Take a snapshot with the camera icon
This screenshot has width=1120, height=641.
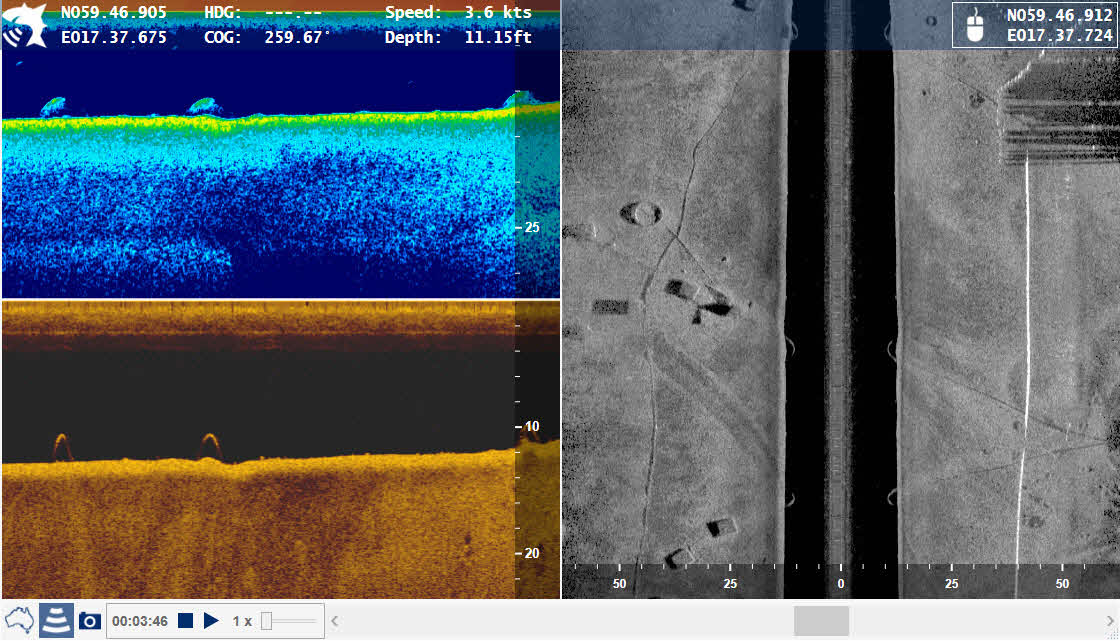90,621
